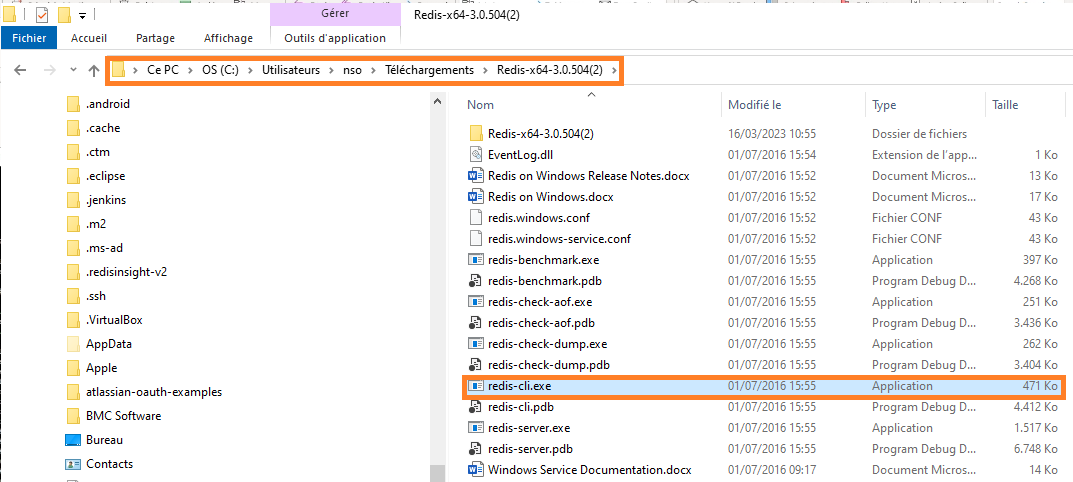Switch to the Affichage ribbon tab
Screen dimensions: 1073x482
(x=228, y=38)
